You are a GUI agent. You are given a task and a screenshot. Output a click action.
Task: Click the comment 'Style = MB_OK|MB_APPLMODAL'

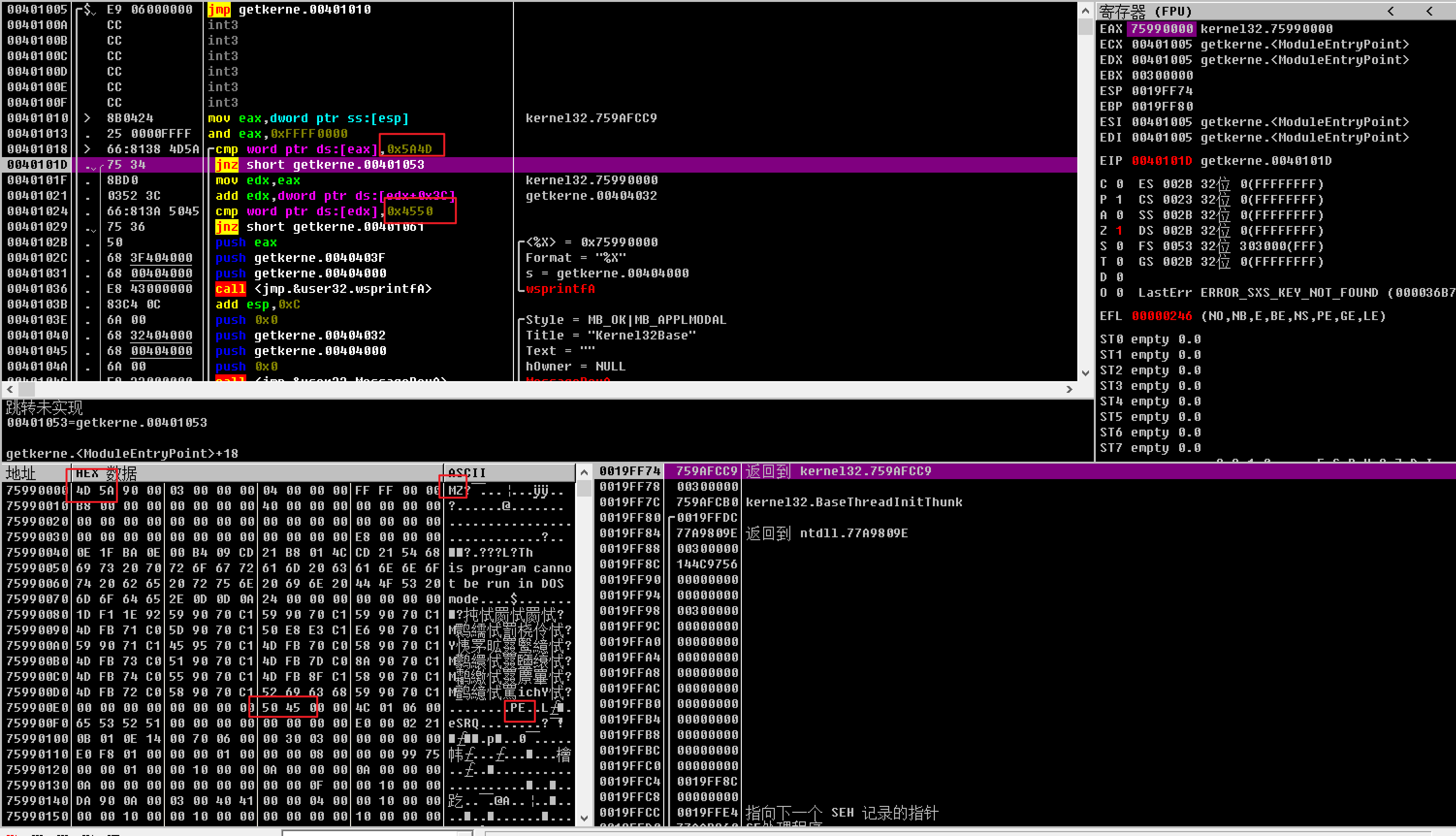tap(626, 319)
